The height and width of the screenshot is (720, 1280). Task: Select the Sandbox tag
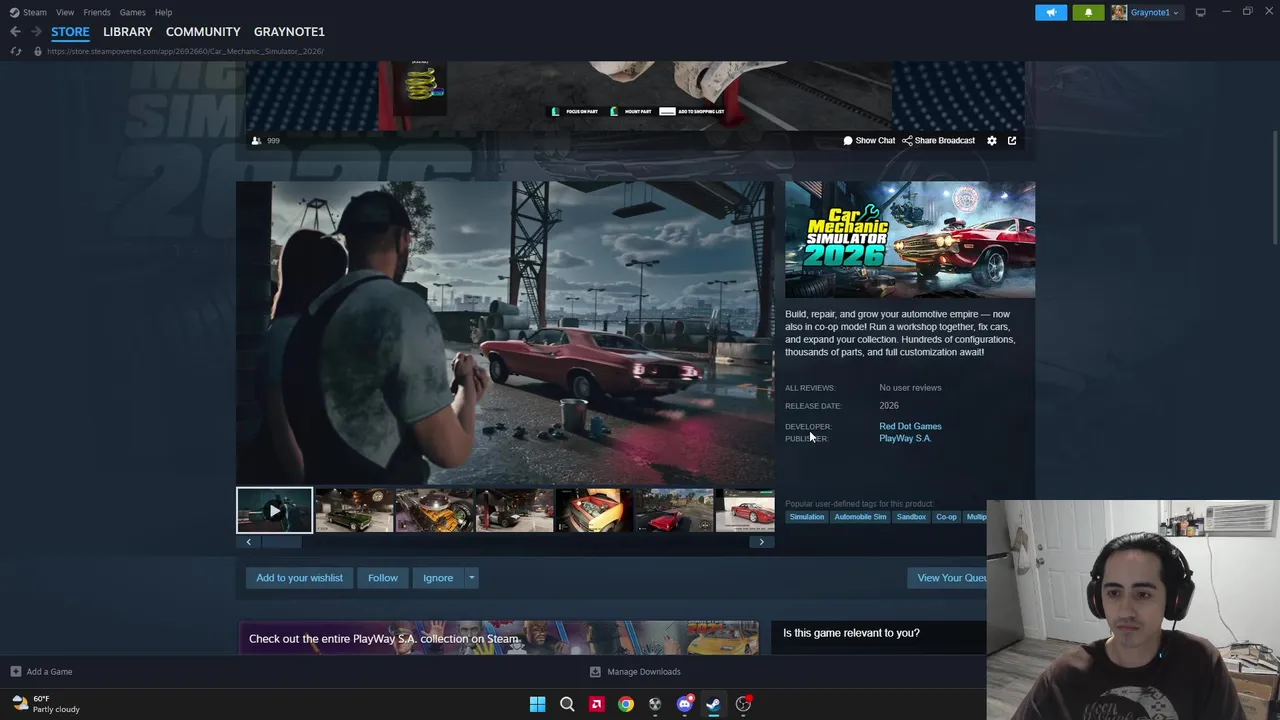[911, 517]
